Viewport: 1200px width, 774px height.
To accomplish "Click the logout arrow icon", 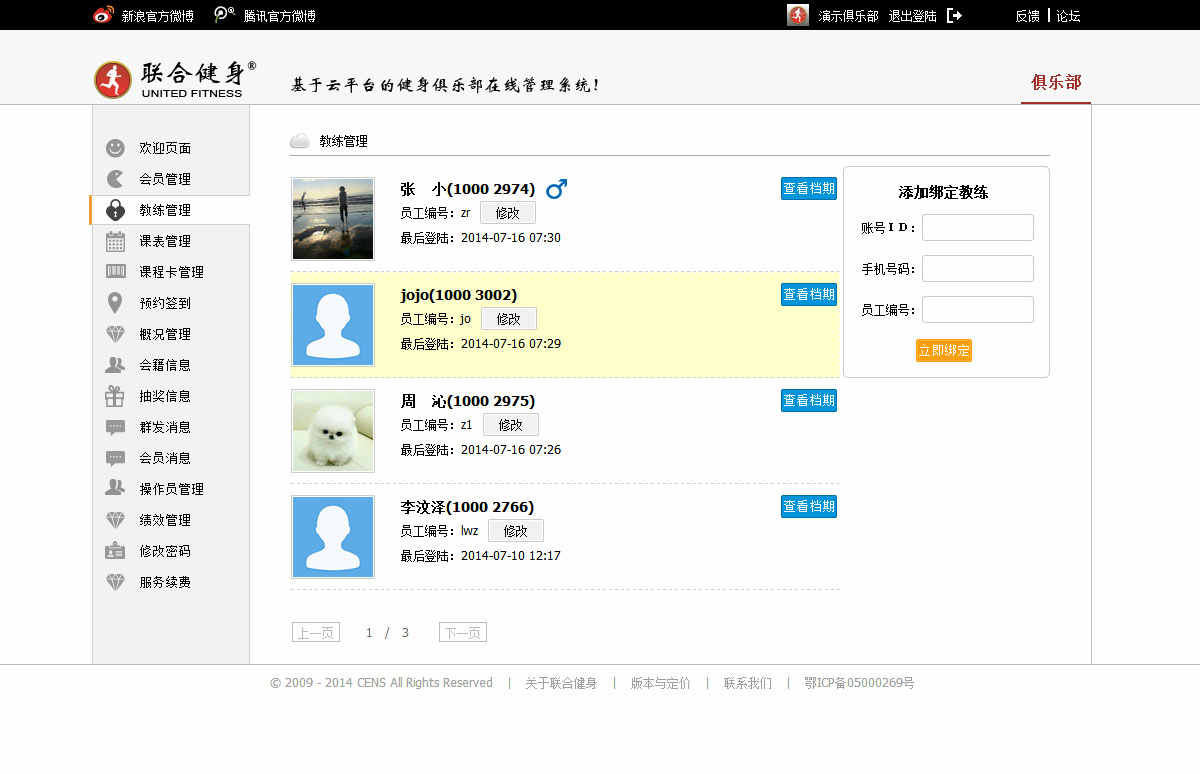I will (954, 15).
